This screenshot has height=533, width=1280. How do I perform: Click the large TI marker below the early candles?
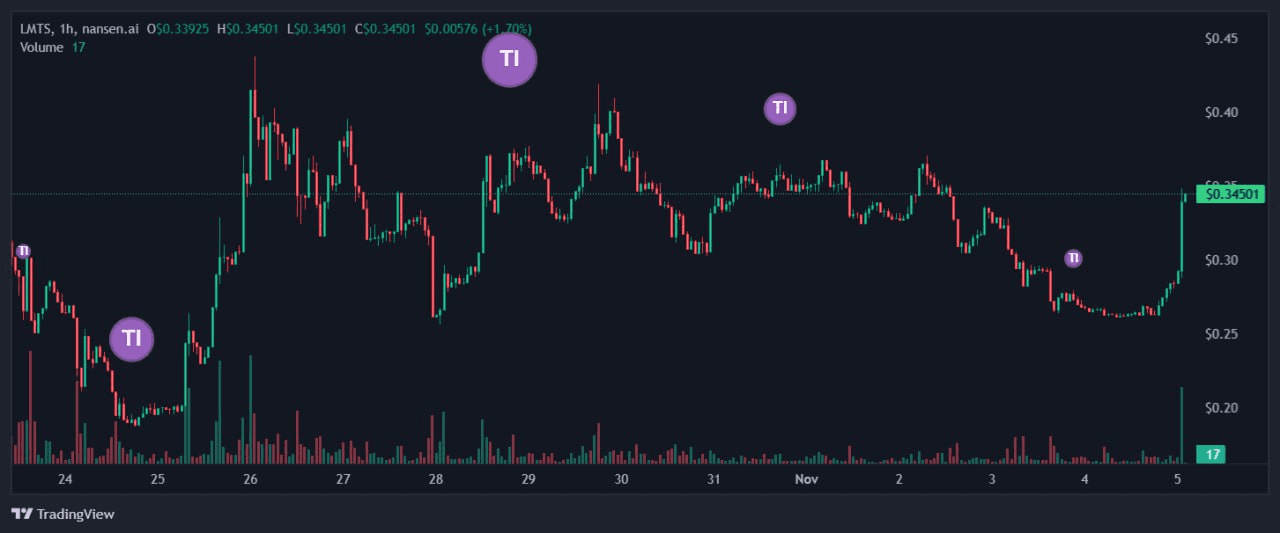point(131,339)
